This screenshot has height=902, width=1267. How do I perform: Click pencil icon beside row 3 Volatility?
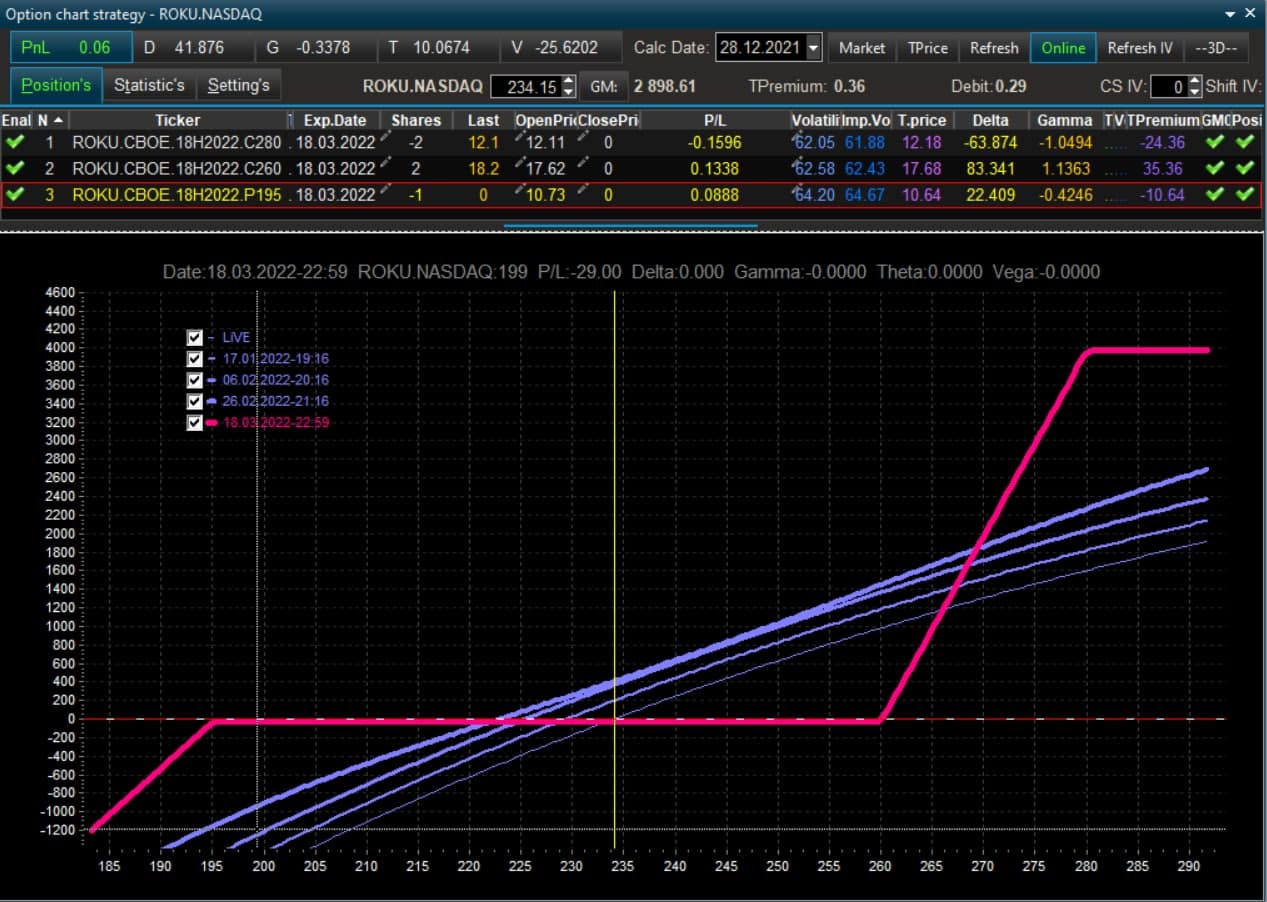[797, 189]
